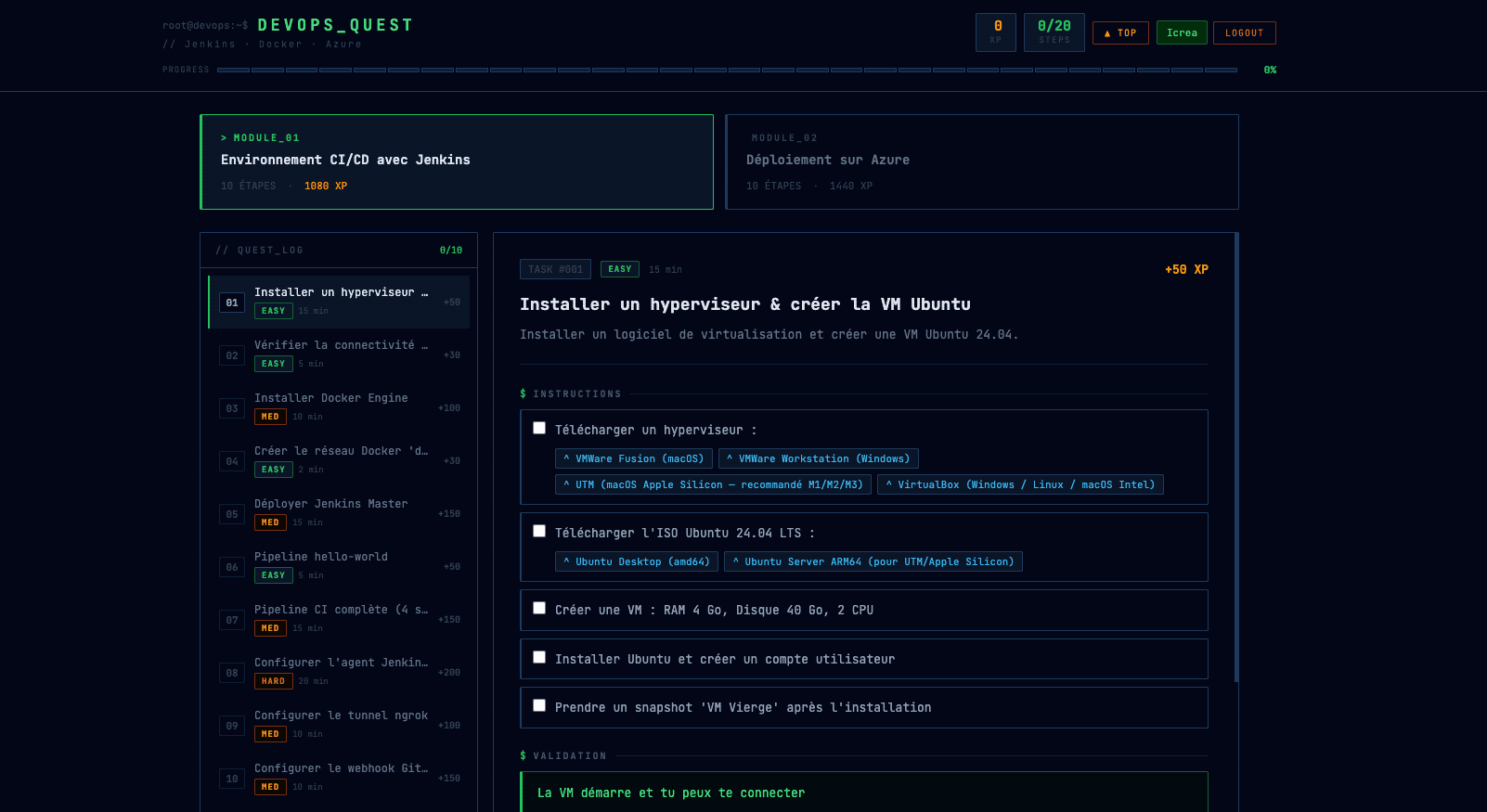Open quest 04 Créer le réseau Docker
1487x812 pixels.
339,460
